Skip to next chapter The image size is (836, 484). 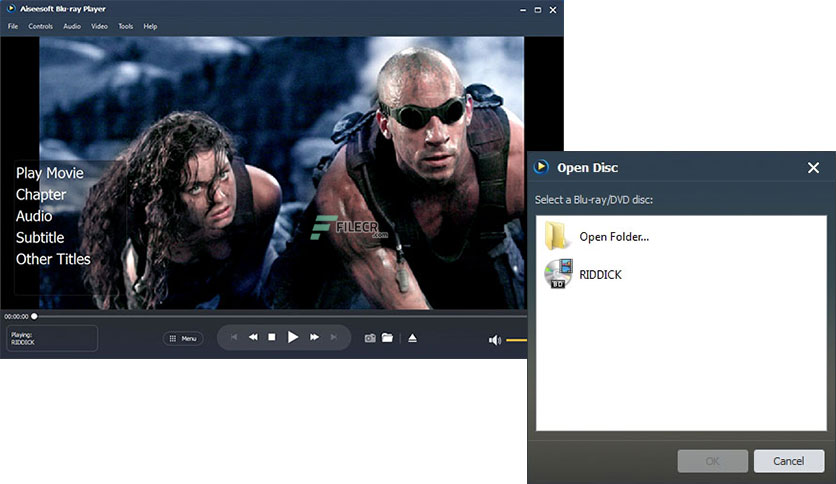334,337
